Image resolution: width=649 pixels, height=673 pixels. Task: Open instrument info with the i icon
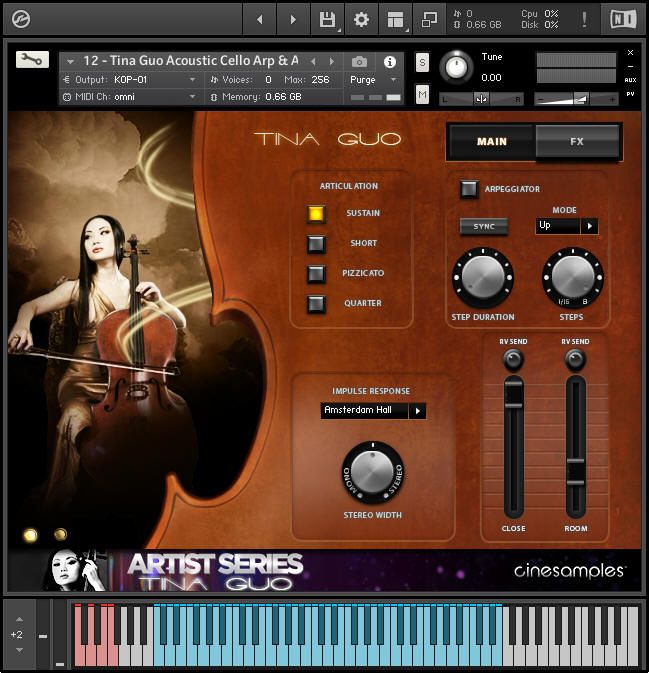click(x=390, y=62)
